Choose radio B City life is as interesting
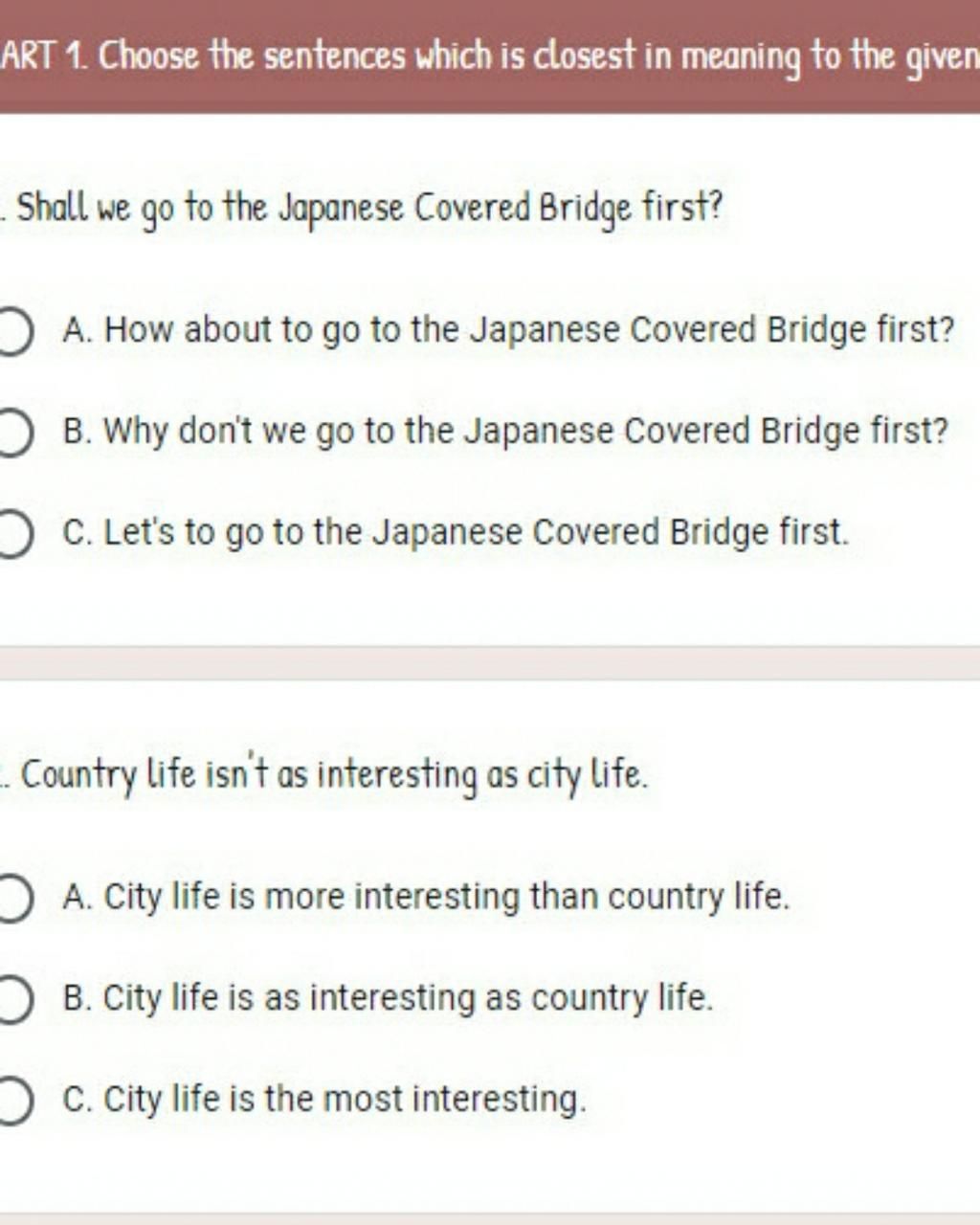 [13, 1000]
